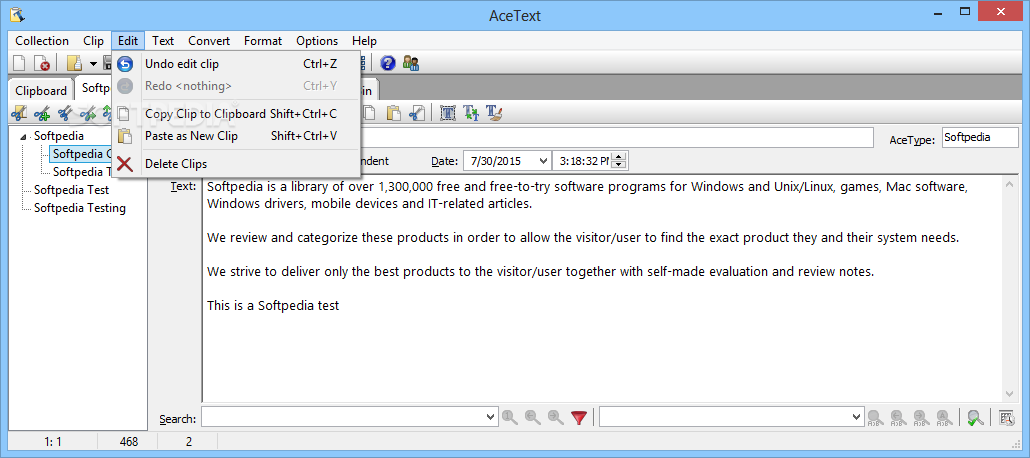Image resolution: width=1030 pixels, height=458 pixels.
Task: Click the 7/30/2015 date field
Action: pyautogui.click(x=507, y=161)
